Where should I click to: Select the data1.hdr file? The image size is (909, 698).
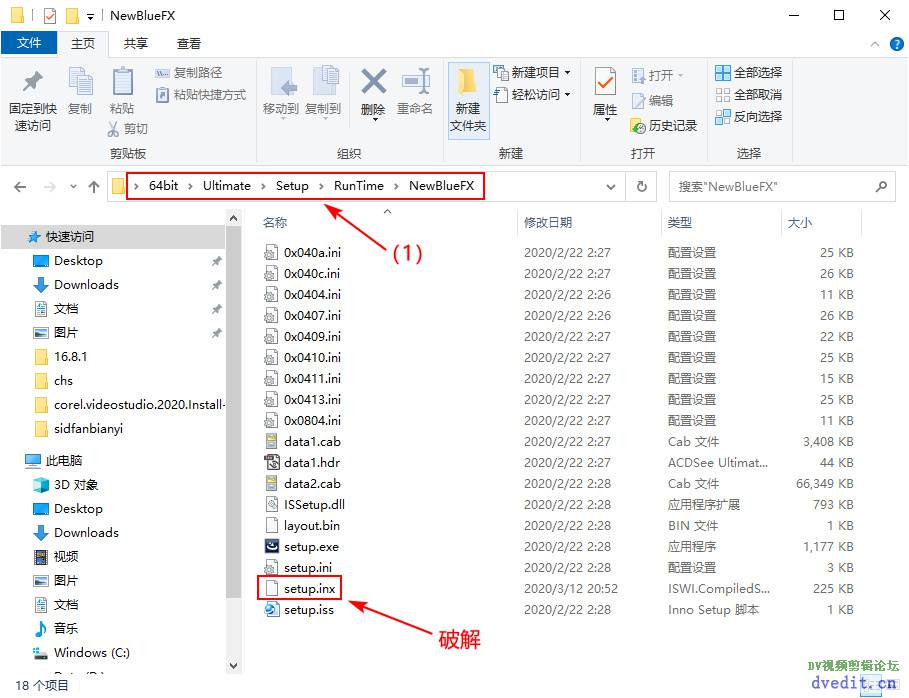[x=311, y=463]
